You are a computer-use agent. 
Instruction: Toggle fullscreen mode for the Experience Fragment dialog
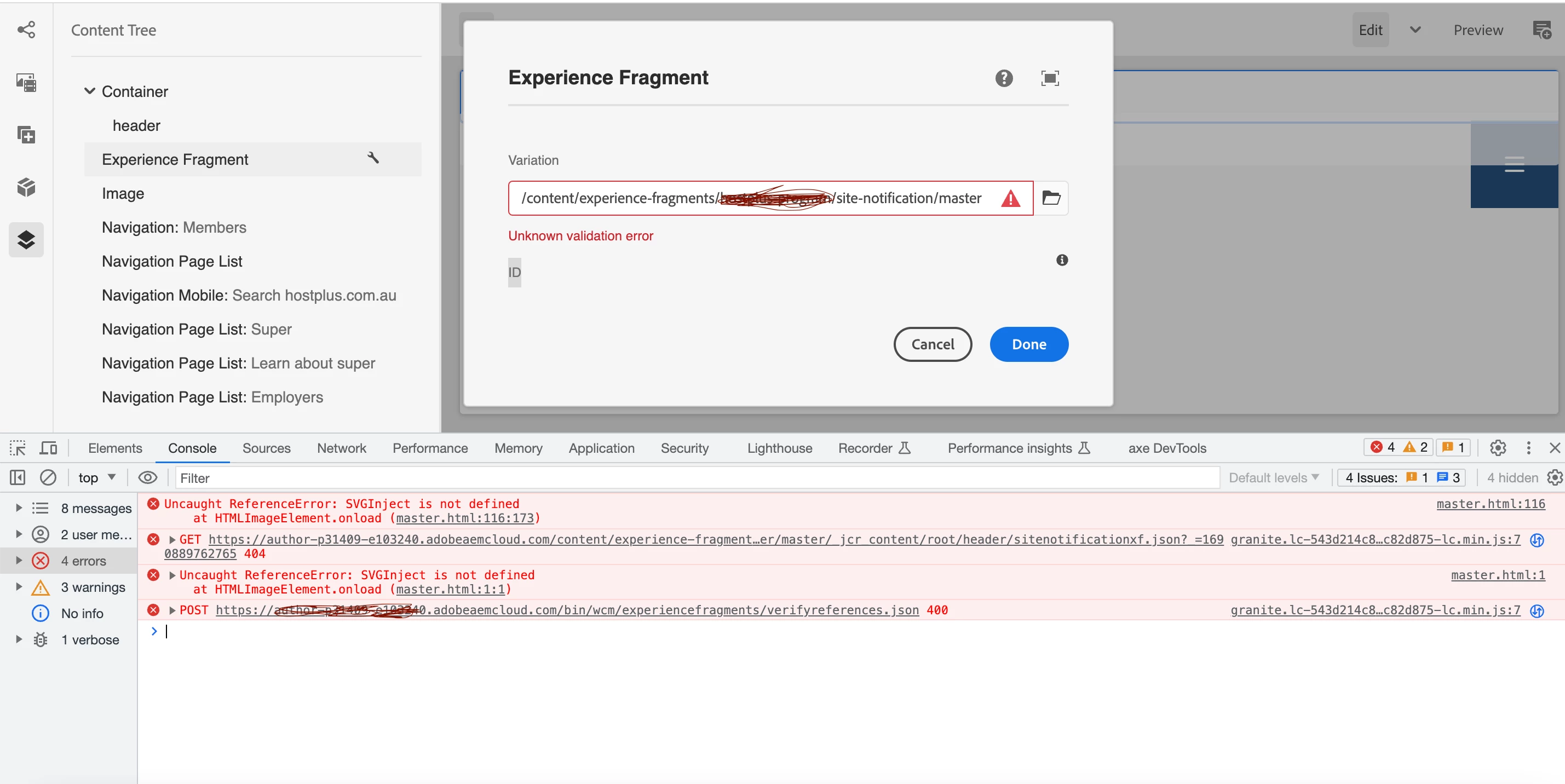pos(1050,78)
